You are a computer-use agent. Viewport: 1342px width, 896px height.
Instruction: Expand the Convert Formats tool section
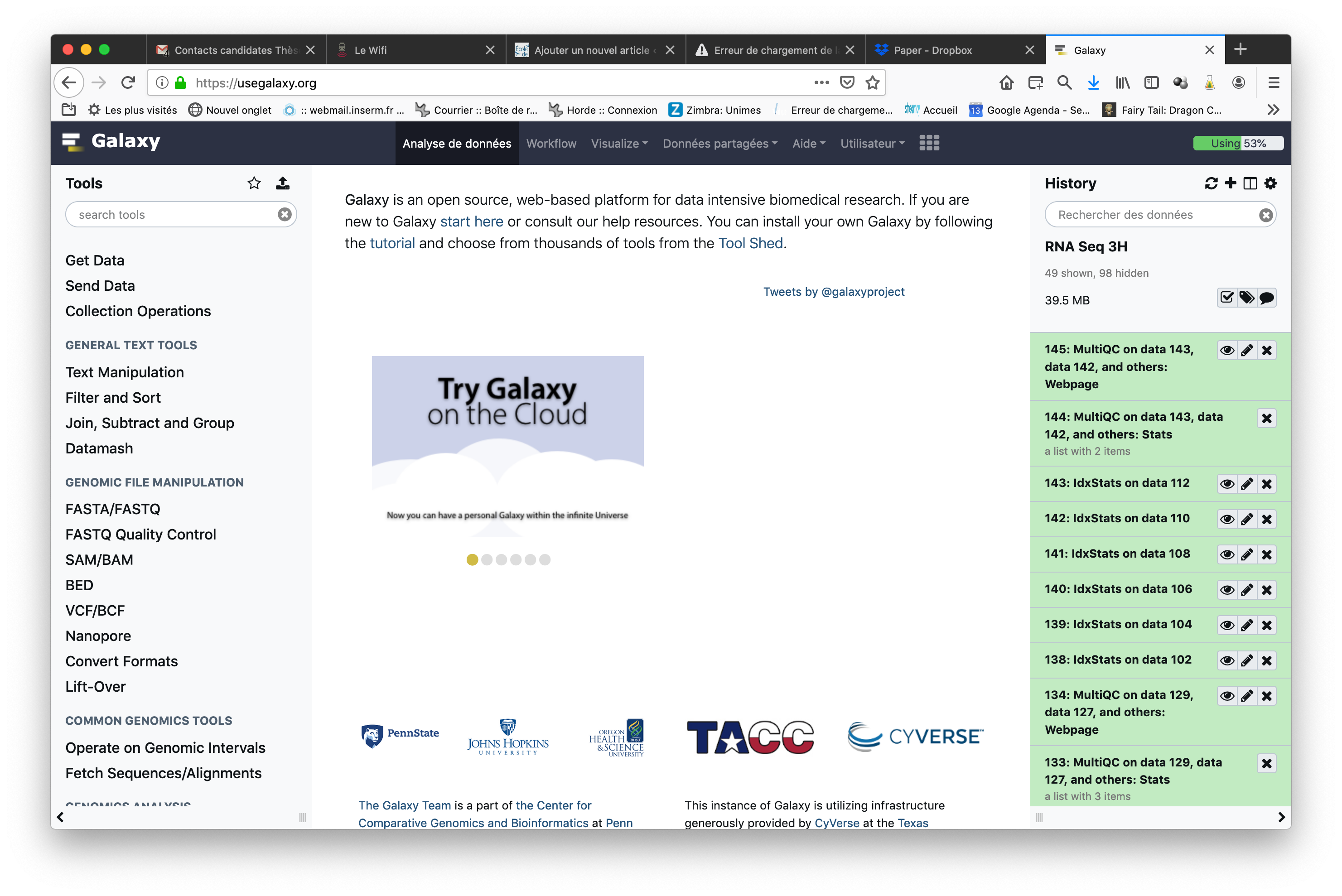pyautogui.click(x=122, y=662)
